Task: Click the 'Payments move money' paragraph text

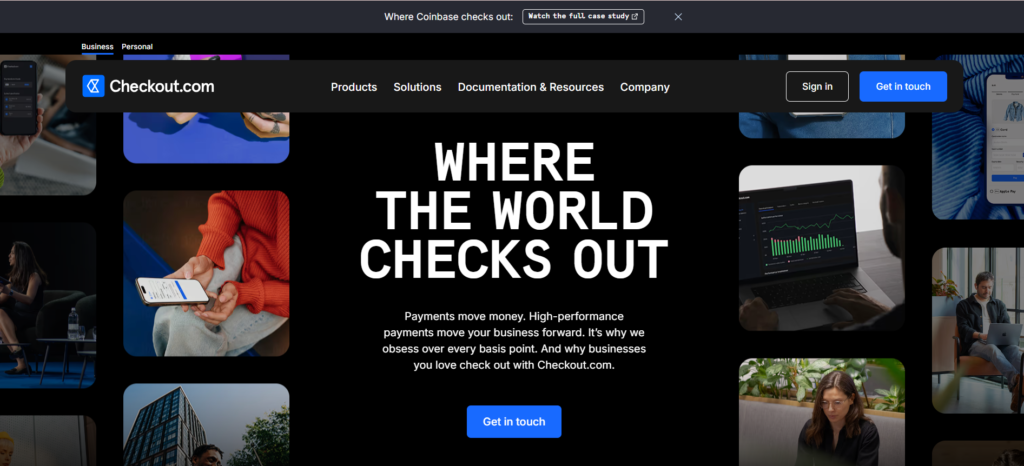Action: click(514, 341)
